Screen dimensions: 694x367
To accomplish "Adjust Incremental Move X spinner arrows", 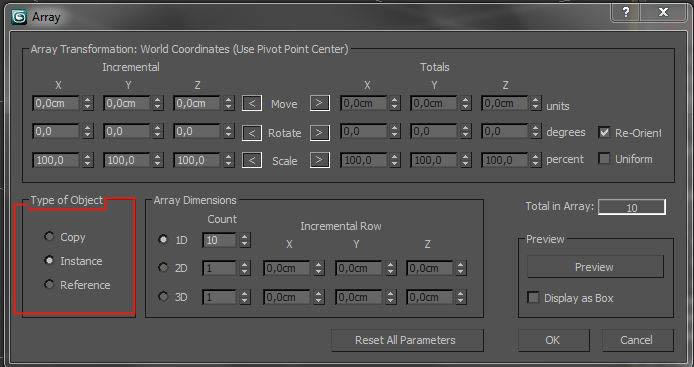I will pyautogui.click(x=88, y=103).
